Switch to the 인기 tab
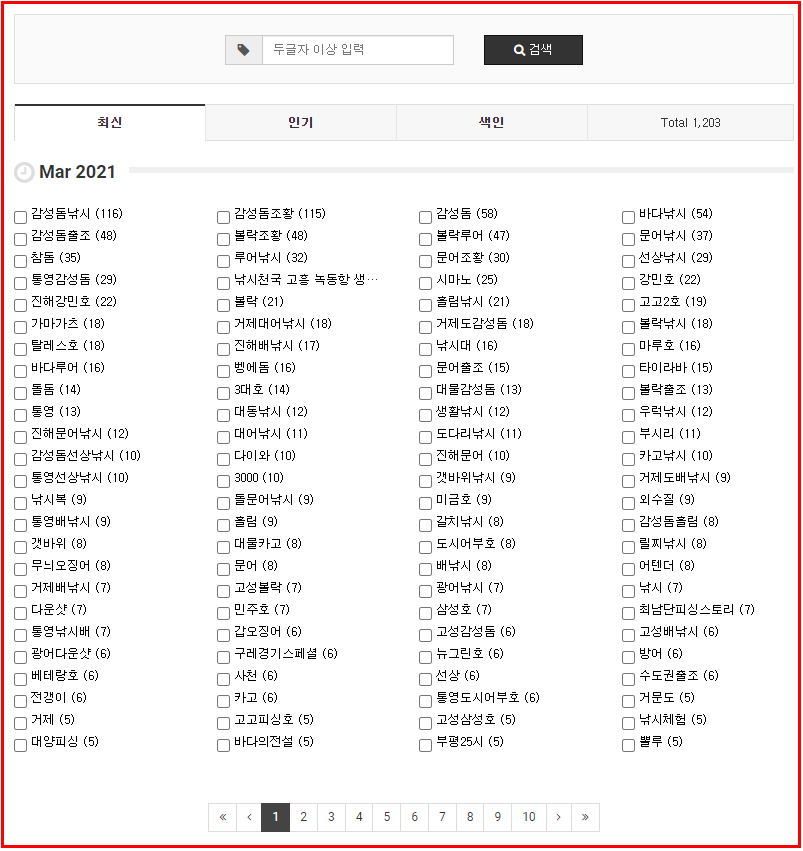Screen dimensions: 803x851 (x=300, y=123)
